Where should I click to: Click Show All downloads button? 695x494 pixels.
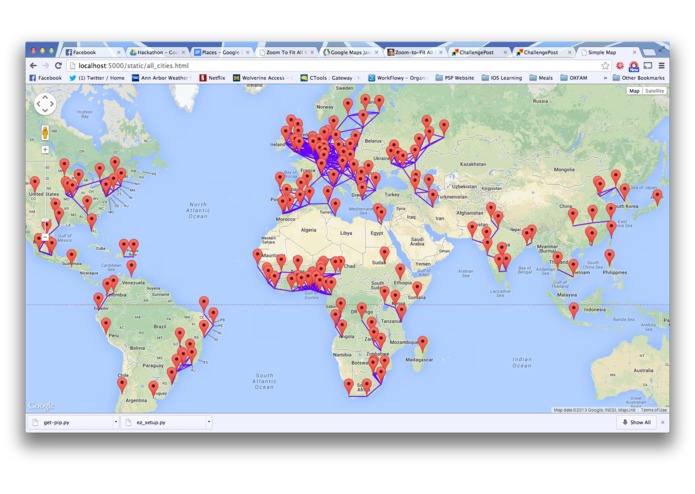636,423
